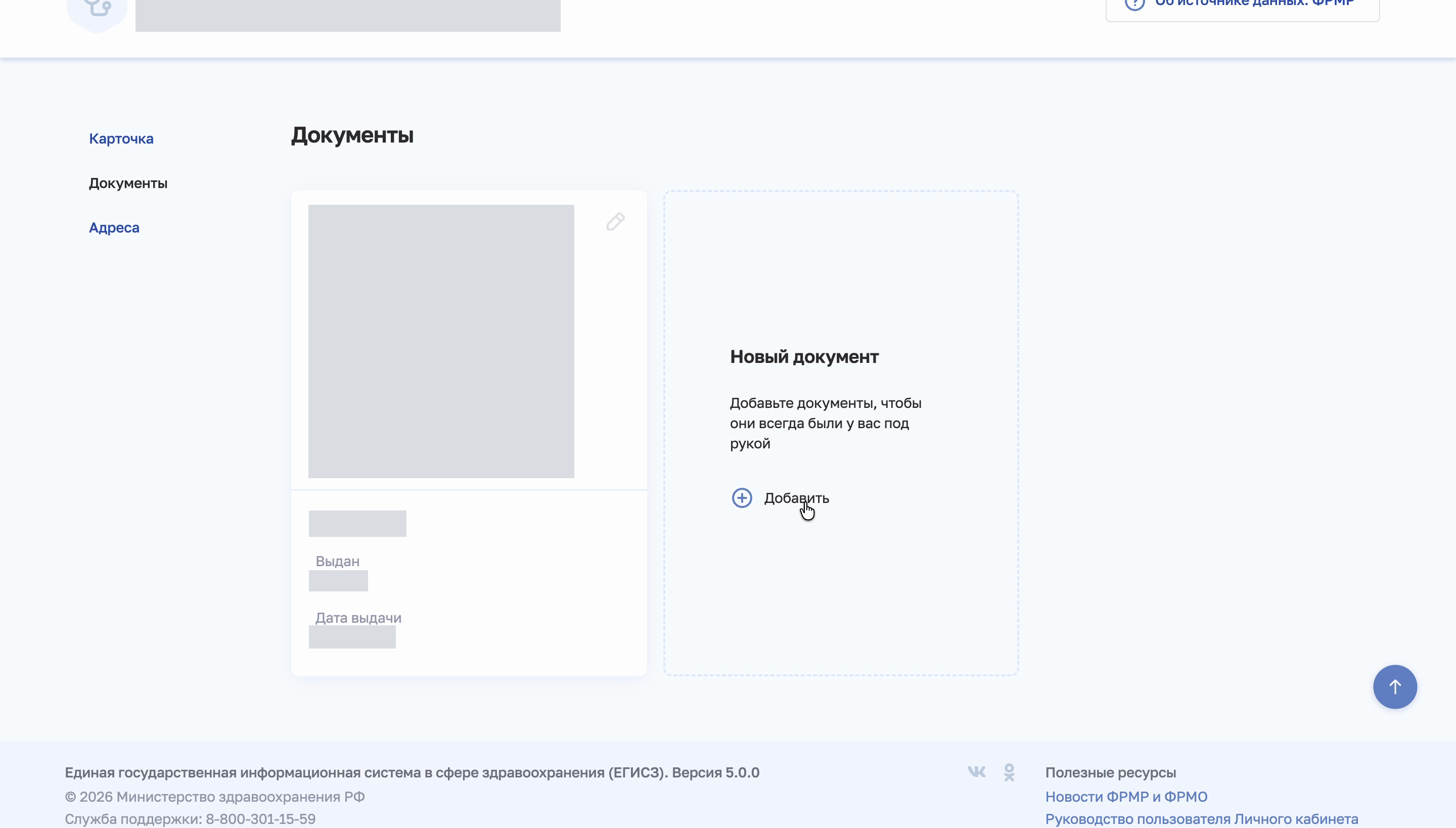The height and width of the screenshot is (828, 1456).
Task: Open the Карточка sidebar section
Action: click(x=121, y=139)
